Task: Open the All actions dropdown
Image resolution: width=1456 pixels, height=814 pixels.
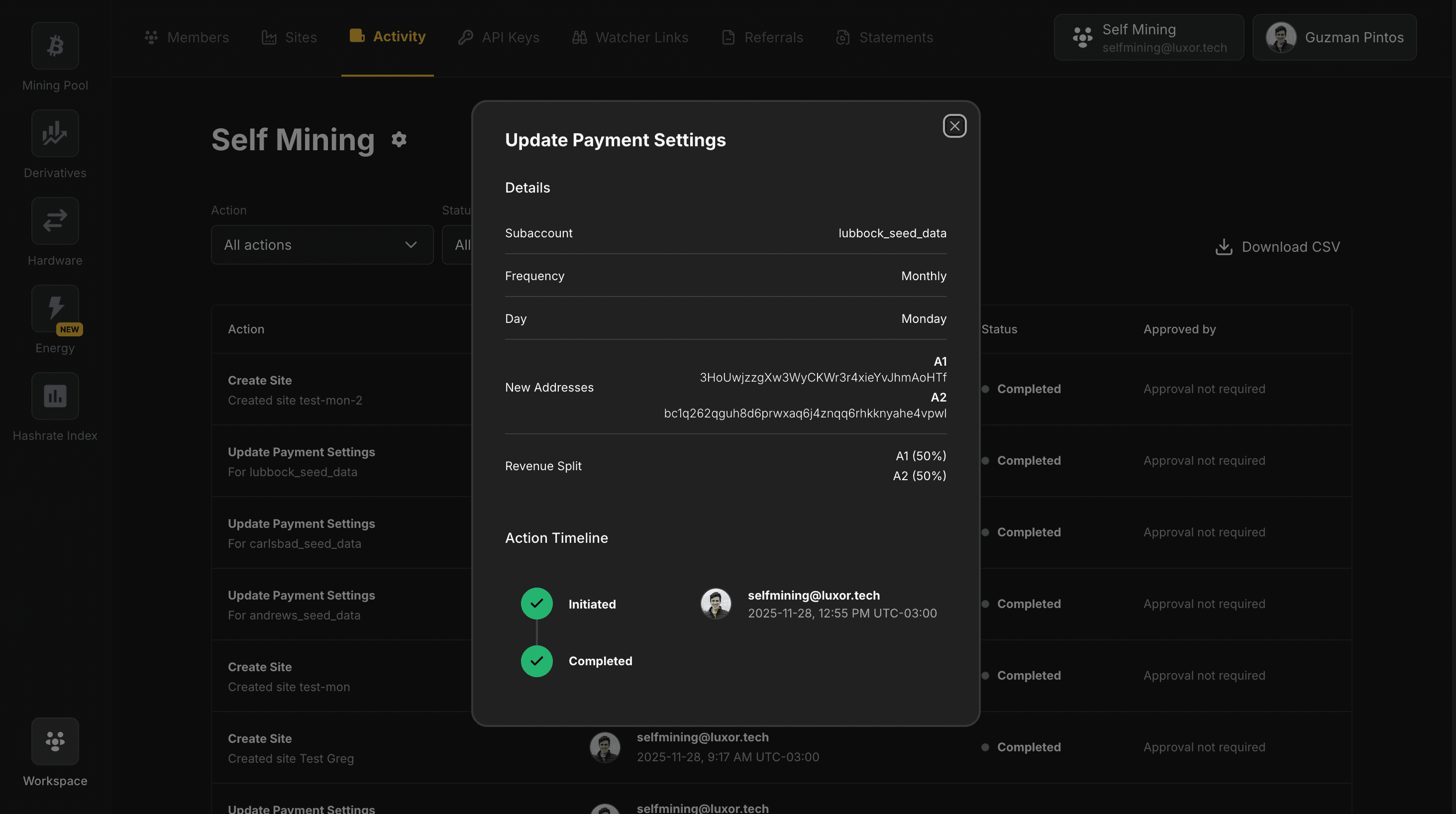Action: (321, 245)
